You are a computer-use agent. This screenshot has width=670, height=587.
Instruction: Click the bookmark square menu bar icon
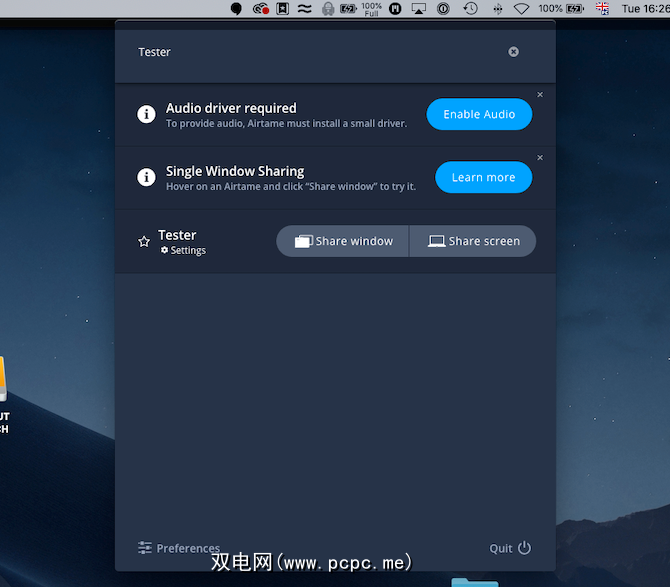(282, 9)
